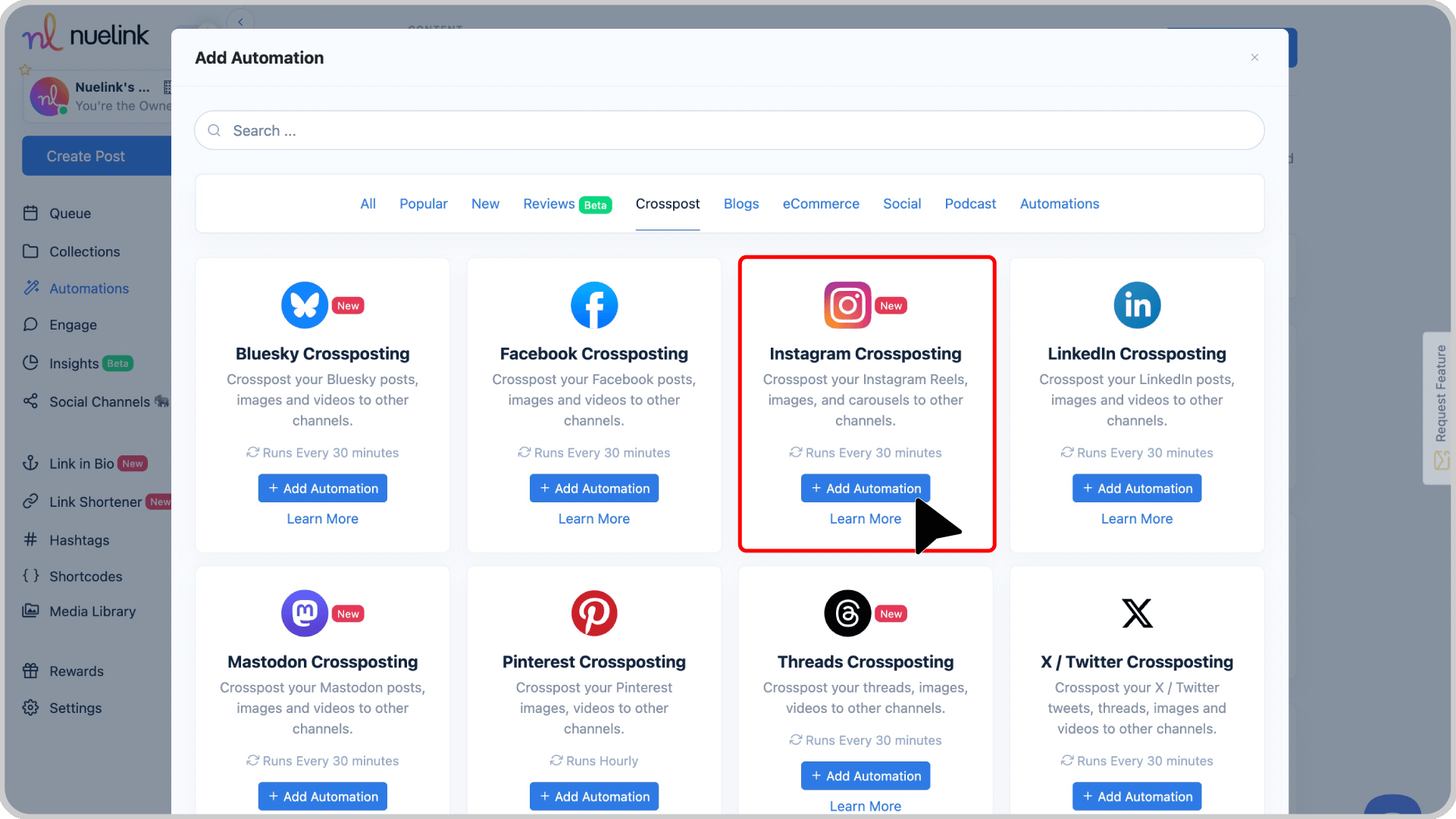Click the Bluesky Crossposting icon
This screenshot has height=819, width=1456.
pyautogui.click(x=304, y=305)
